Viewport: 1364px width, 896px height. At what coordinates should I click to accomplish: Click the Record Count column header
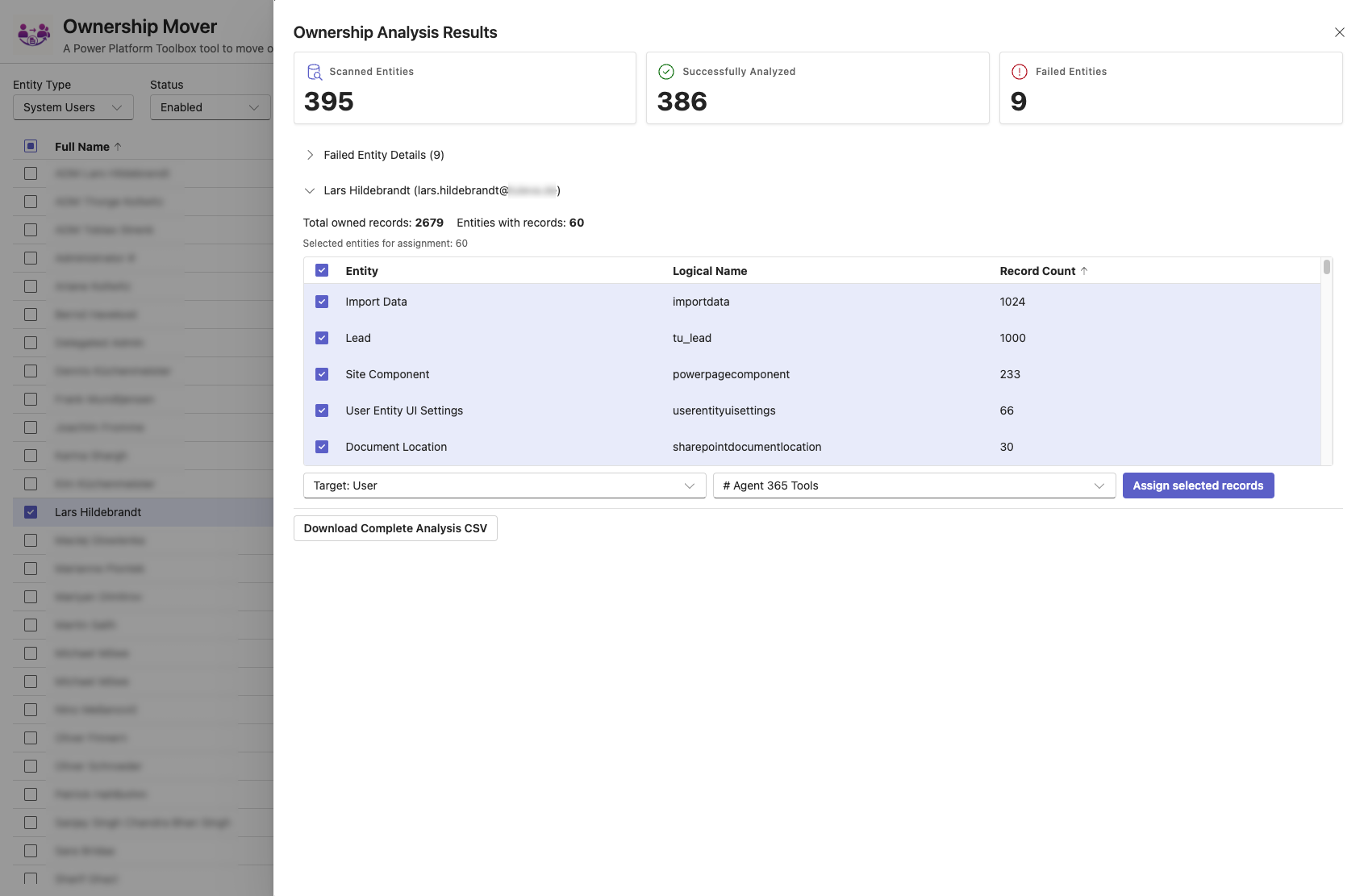tap(1037, 271)
